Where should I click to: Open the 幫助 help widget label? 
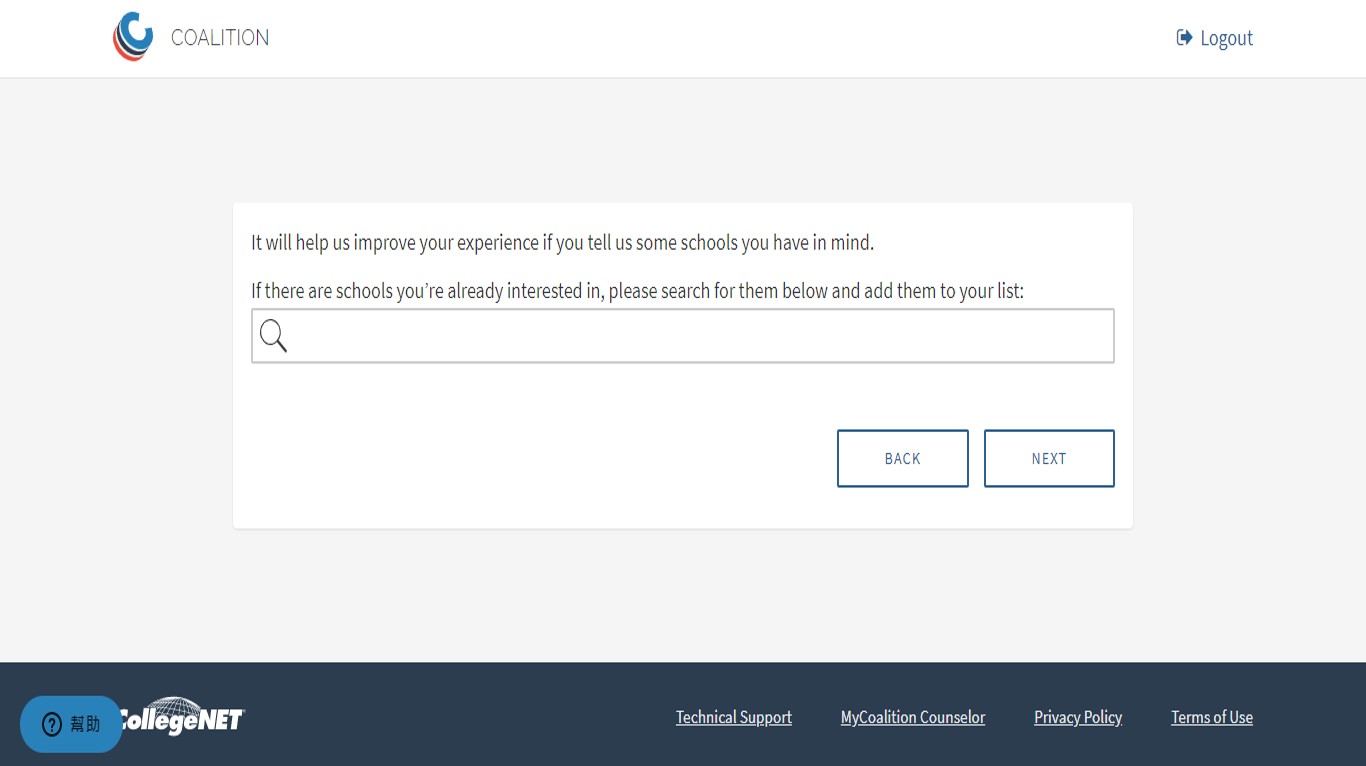click(85, 725)
